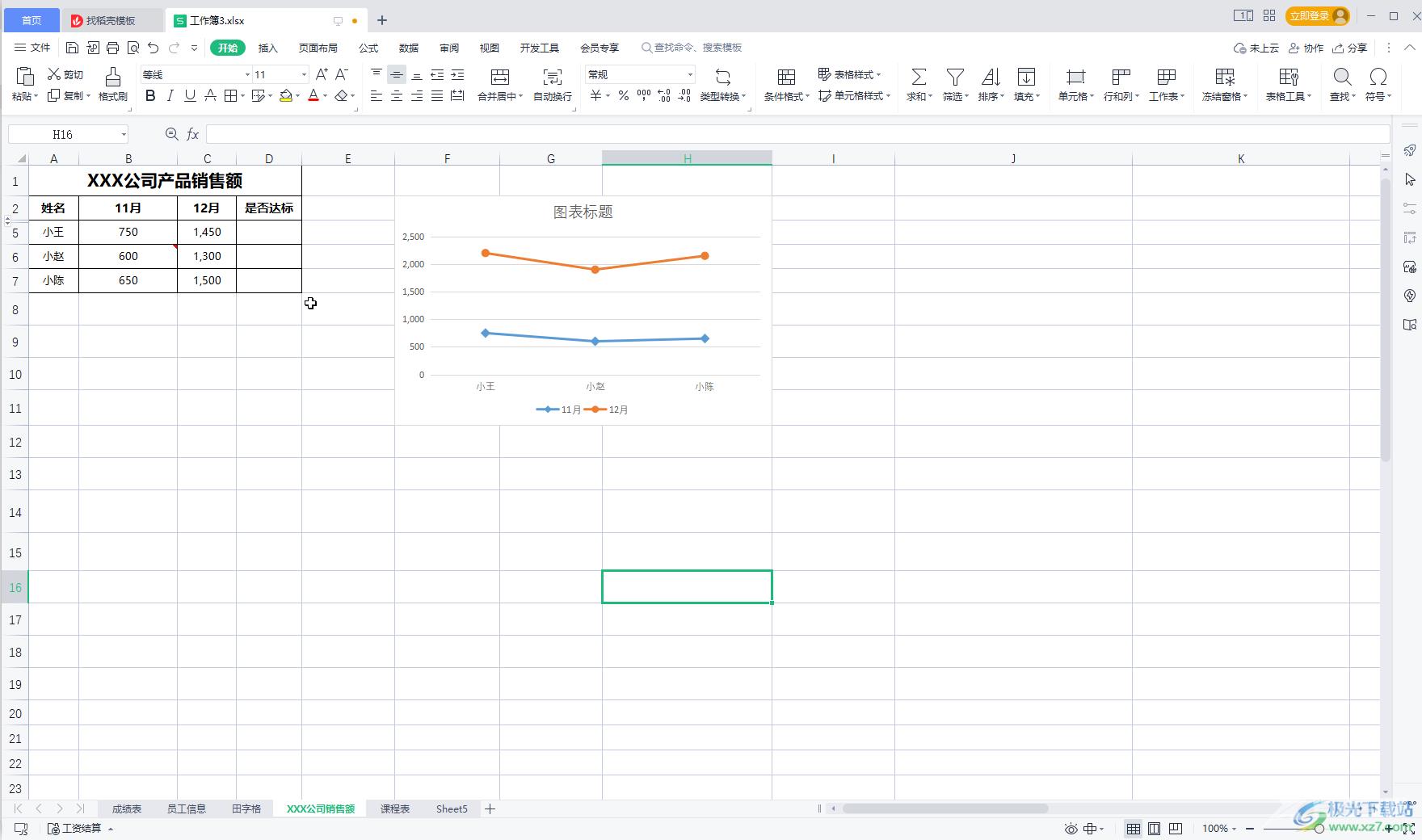Screen dimensions: 1422x840
Task: Open the 数据 (Data) ribbon tab
Action: (409, 48)
